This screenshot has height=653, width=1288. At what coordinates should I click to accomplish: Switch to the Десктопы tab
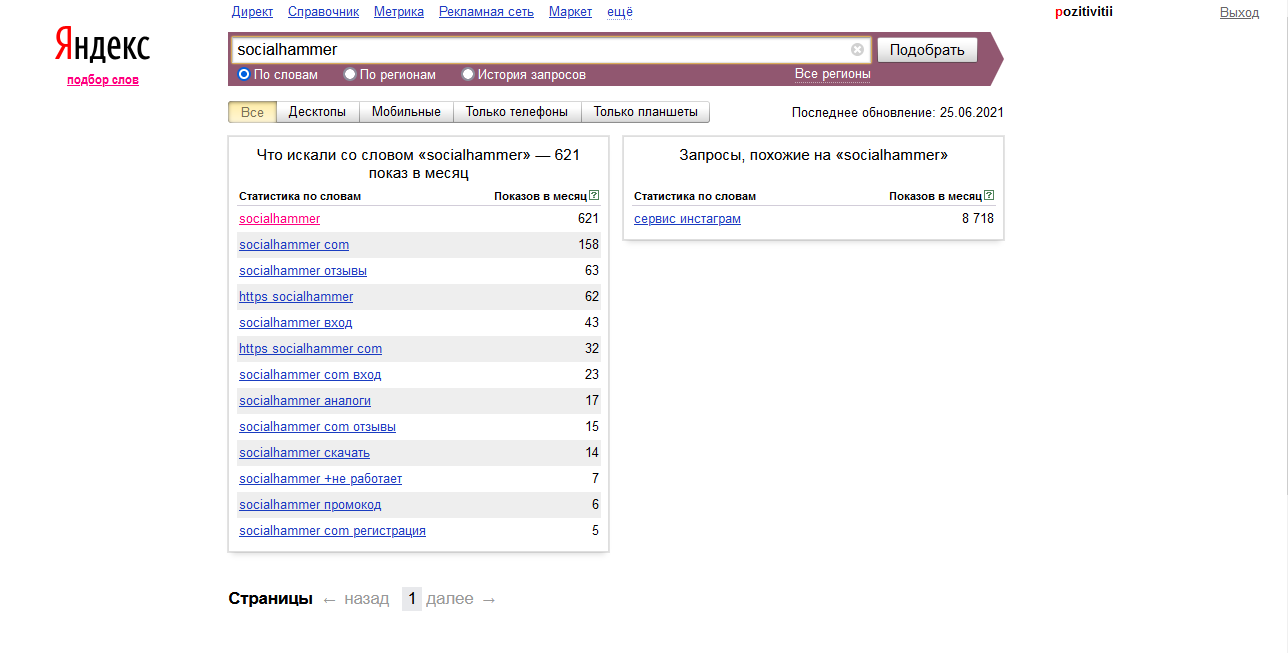click(317, 112)
